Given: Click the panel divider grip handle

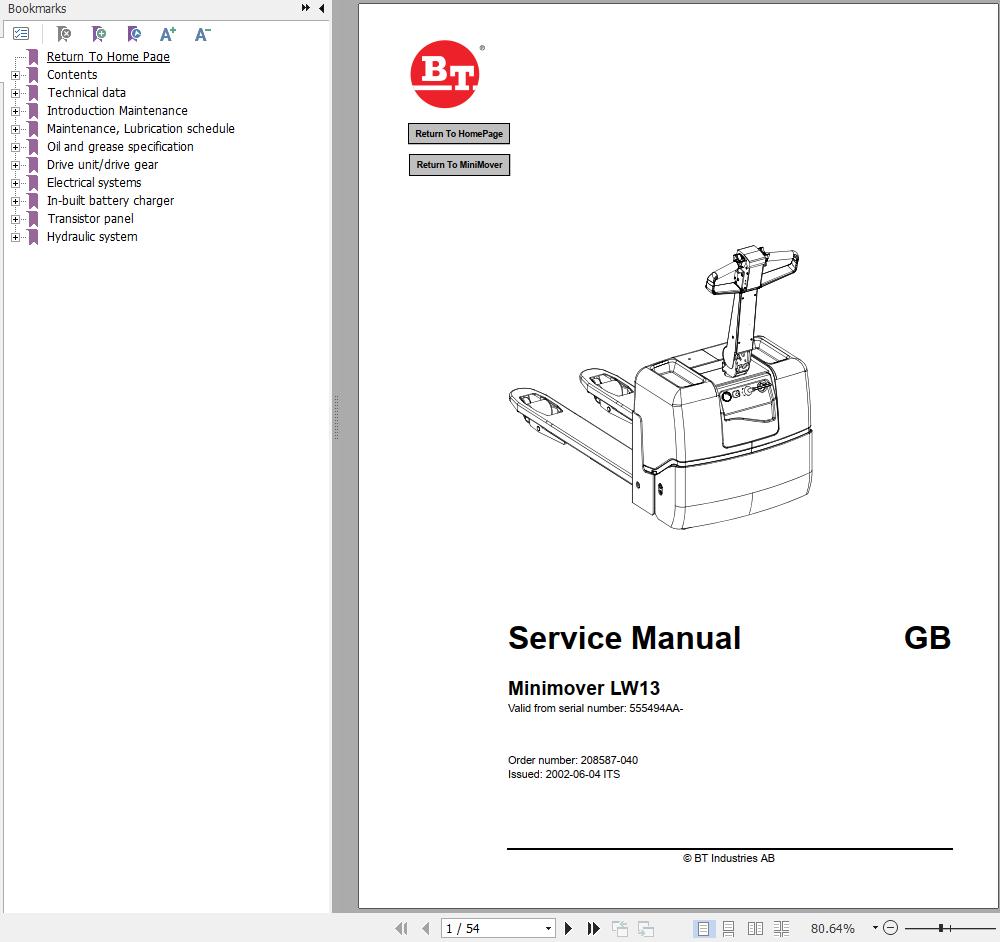Looking at the screenshot, I should [x=336, y=417].
